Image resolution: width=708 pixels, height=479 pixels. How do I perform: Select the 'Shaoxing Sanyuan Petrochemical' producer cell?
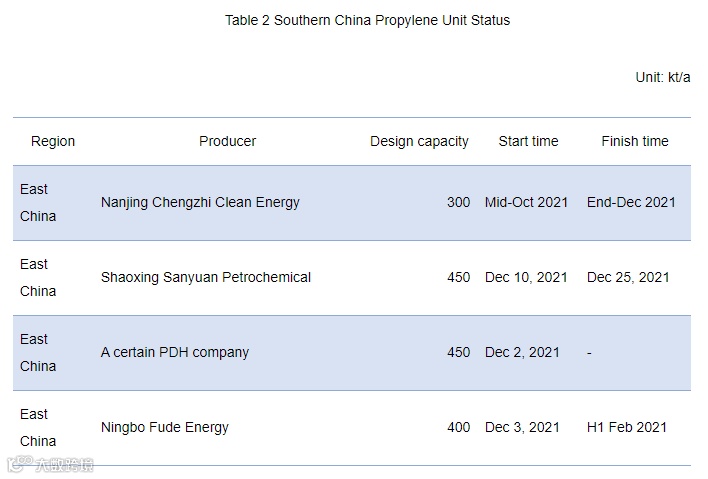pyautogui.click(x=206, y=277)
